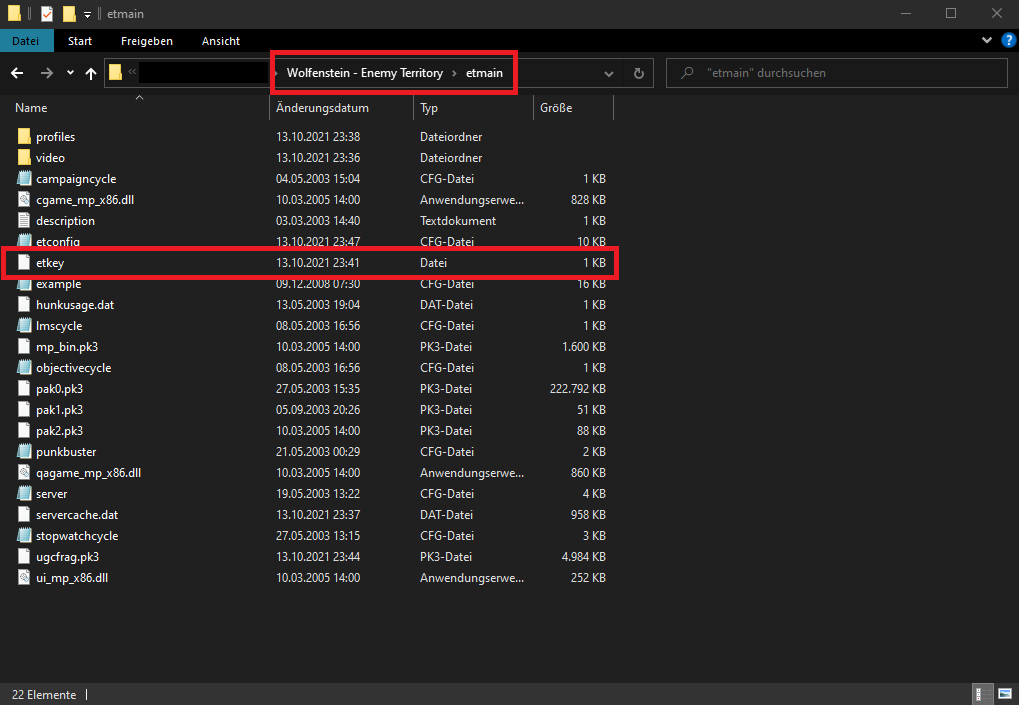Open recent locations dropdown arrow
Image resolution: width=1019 pixels, height=705 pixels.
[70, 73]
